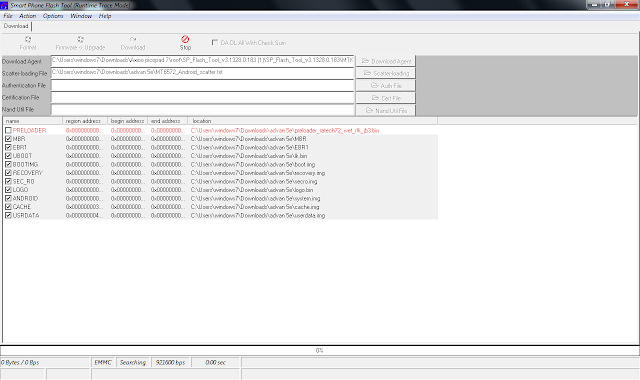Viewport: 640px width, 380px height.
Task: Click the Scatter-loading browse button
Action: [386, 73]
